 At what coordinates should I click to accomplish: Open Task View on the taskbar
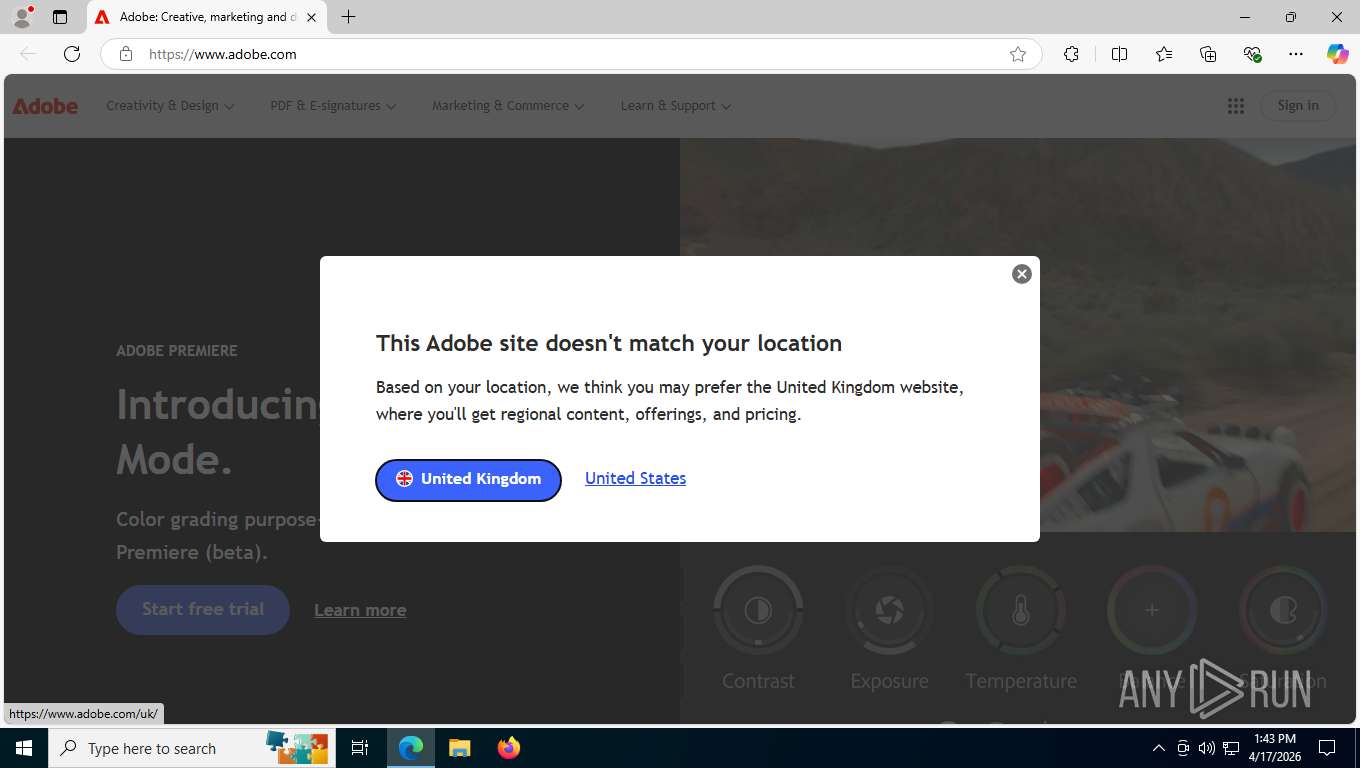tap(360, 748)
